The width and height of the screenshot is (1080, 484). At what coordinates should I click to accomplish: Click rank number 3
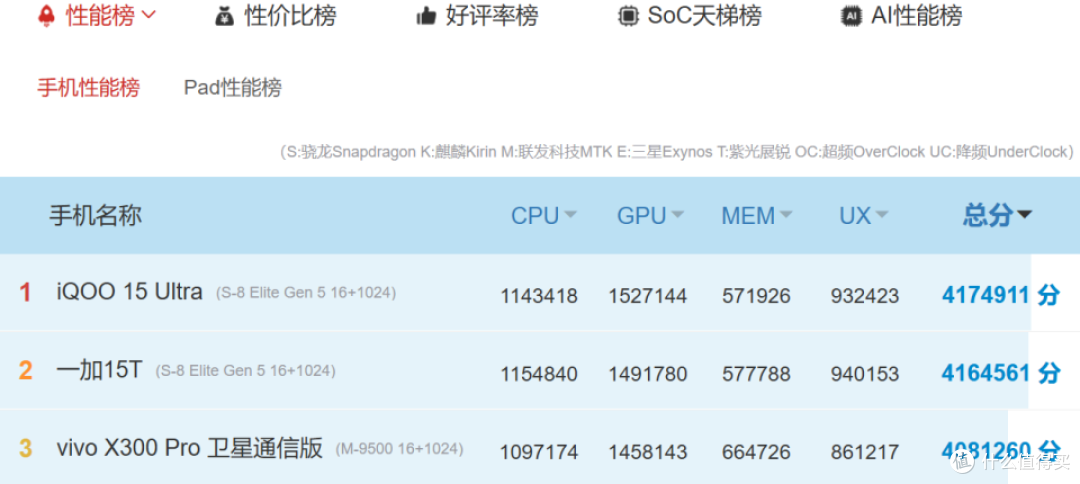(x=25, y=449)
